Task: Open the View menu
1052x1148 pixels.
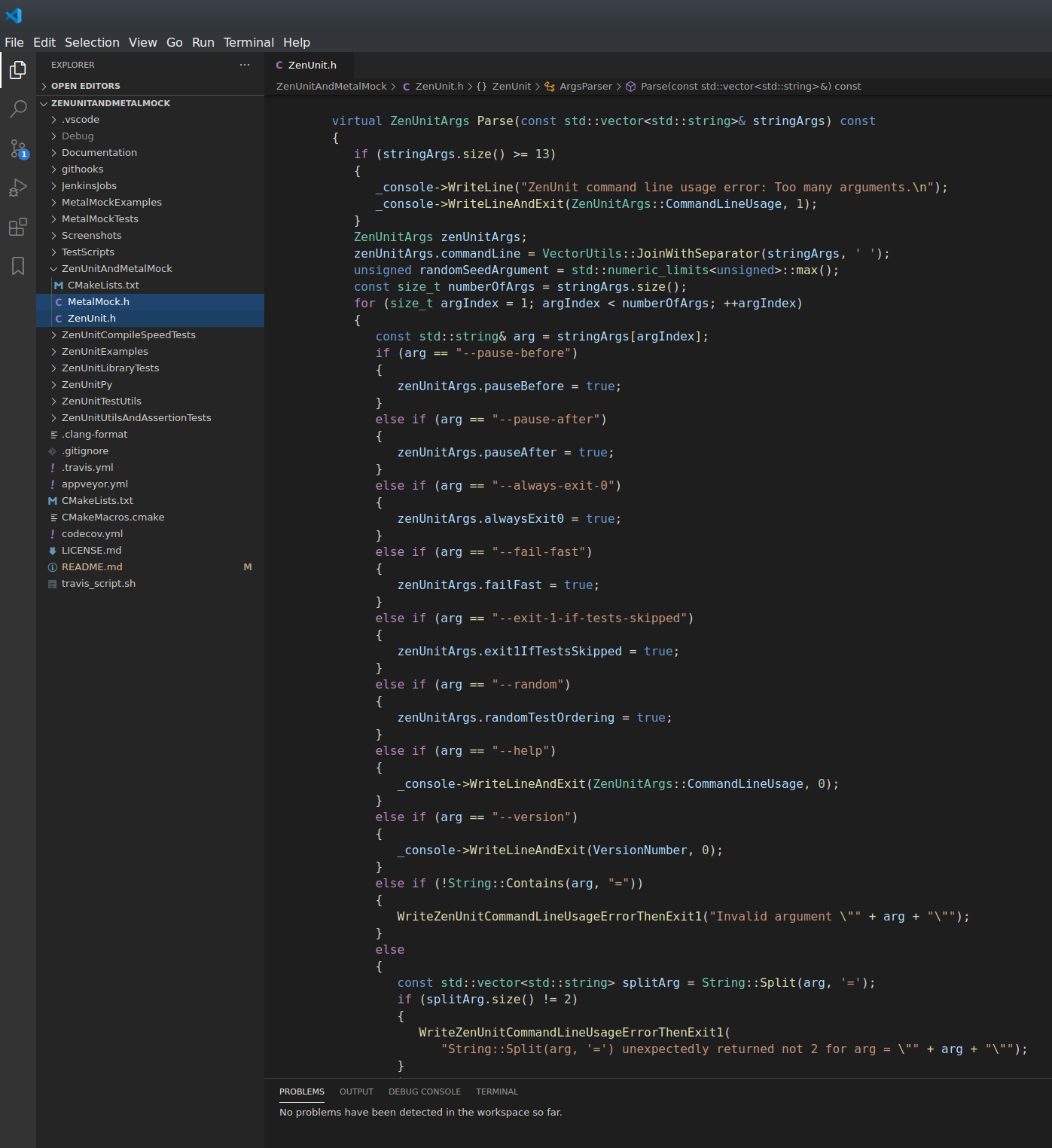Action: click(143, 42)
